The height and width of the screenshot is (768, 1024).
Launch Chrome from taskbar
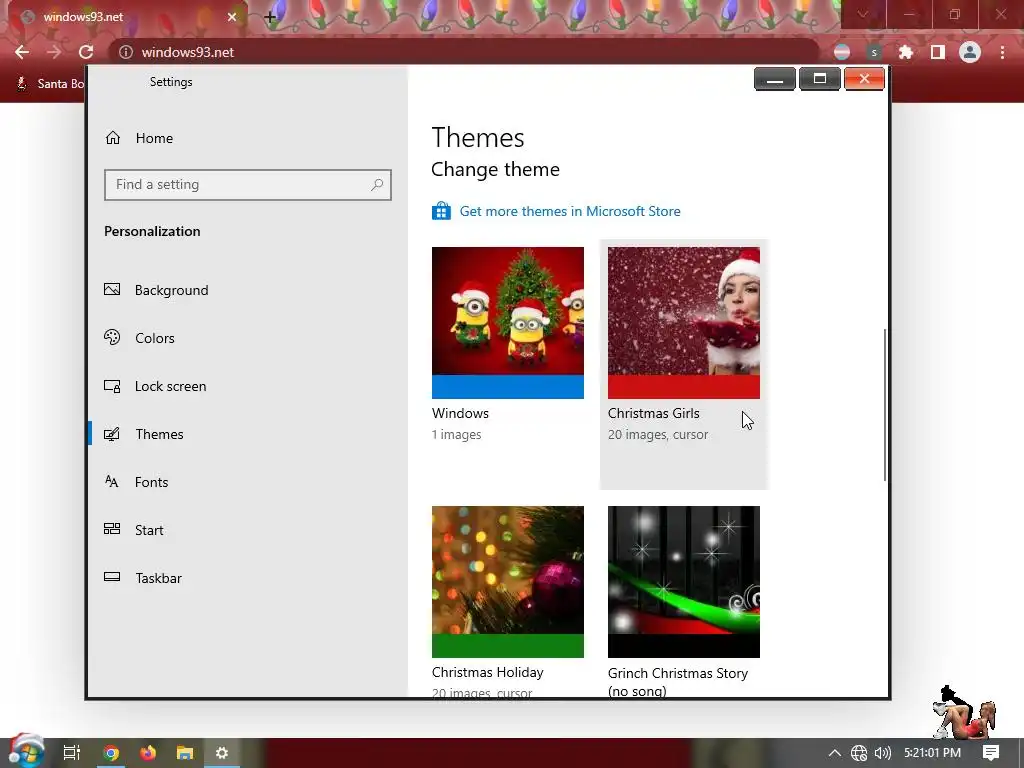point(111,753)
